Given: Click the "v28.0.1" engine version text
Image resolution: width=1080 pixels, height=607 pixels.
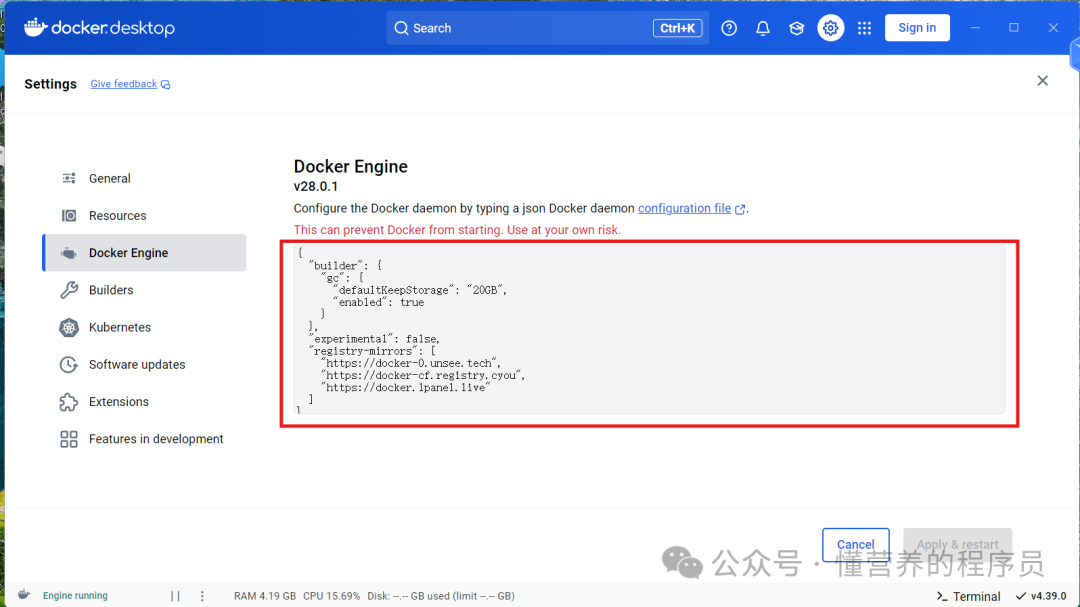Looking at the screenshot, I should pos(315,187).
